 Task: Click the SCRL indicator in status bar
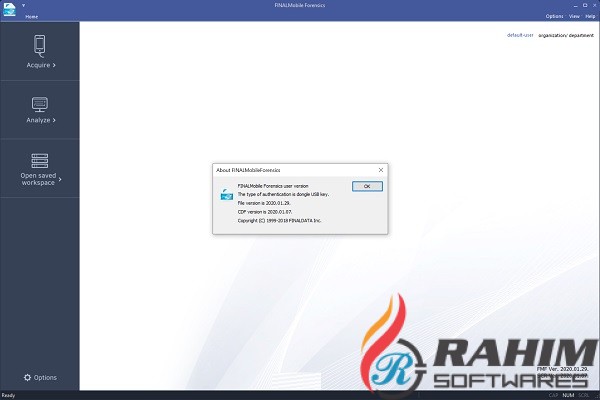coord(584,395)
